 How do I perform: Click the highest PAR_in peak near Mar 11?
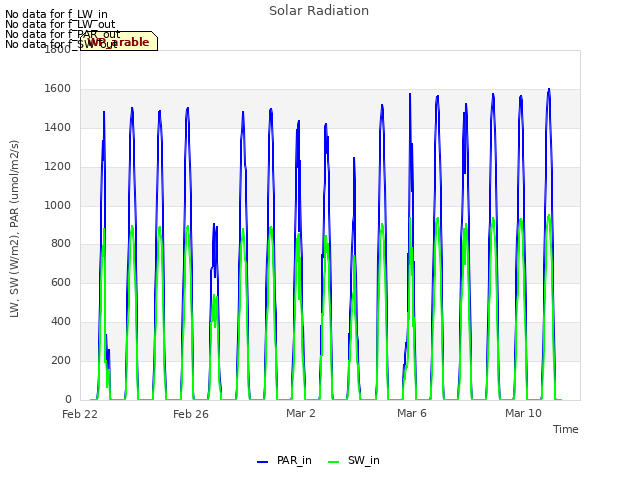(549, 89)
